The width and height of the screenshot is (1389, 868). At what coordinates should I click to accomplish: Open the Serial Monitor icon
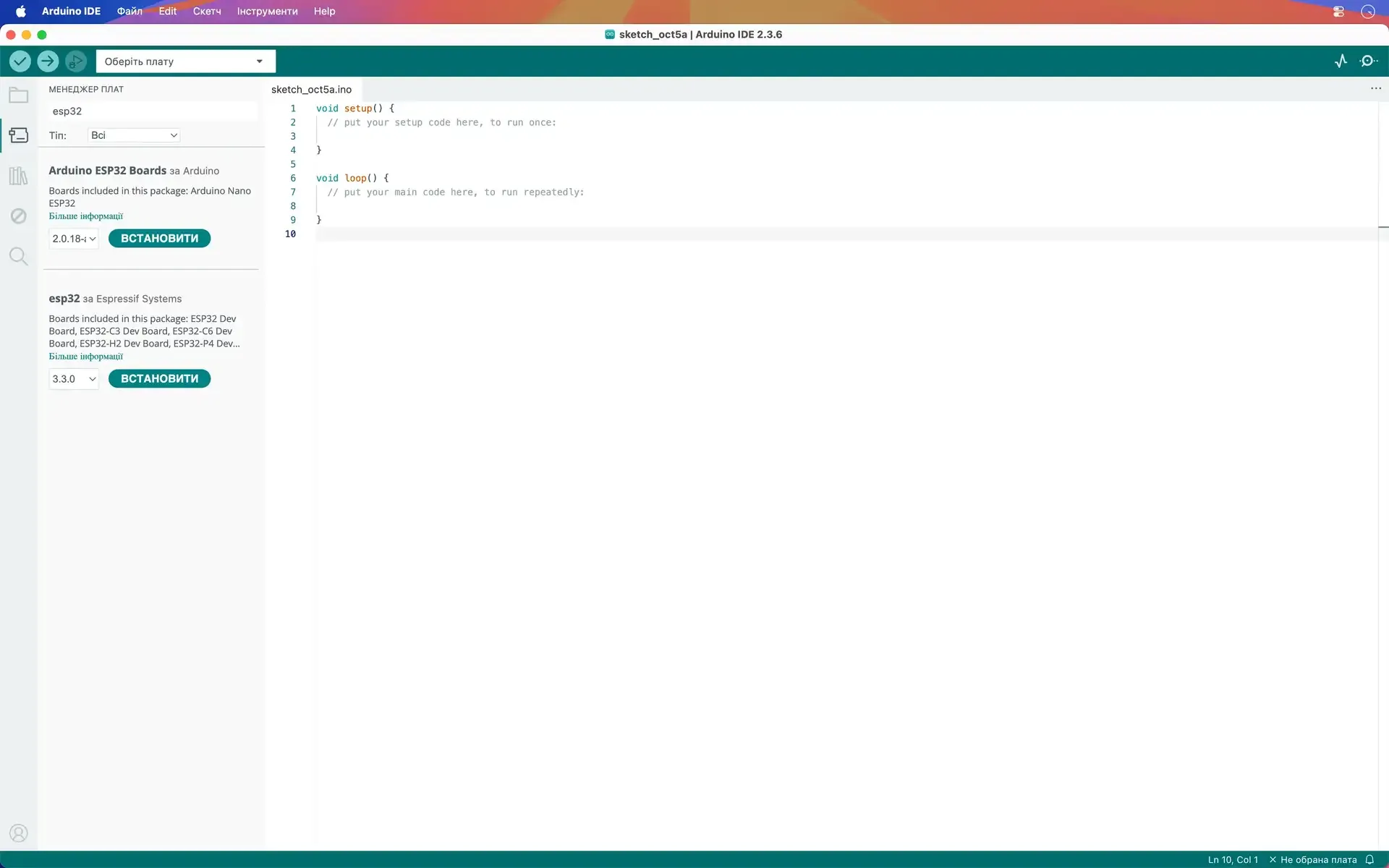click(x=1368, y=61)
